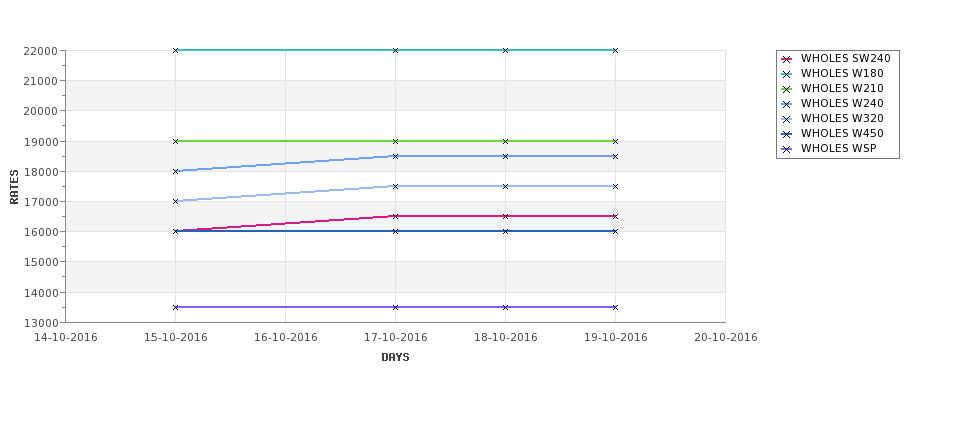The image size is (975, 429).
Task: Click W240 data point on 15-10-2016
Action: coord(175,171)
